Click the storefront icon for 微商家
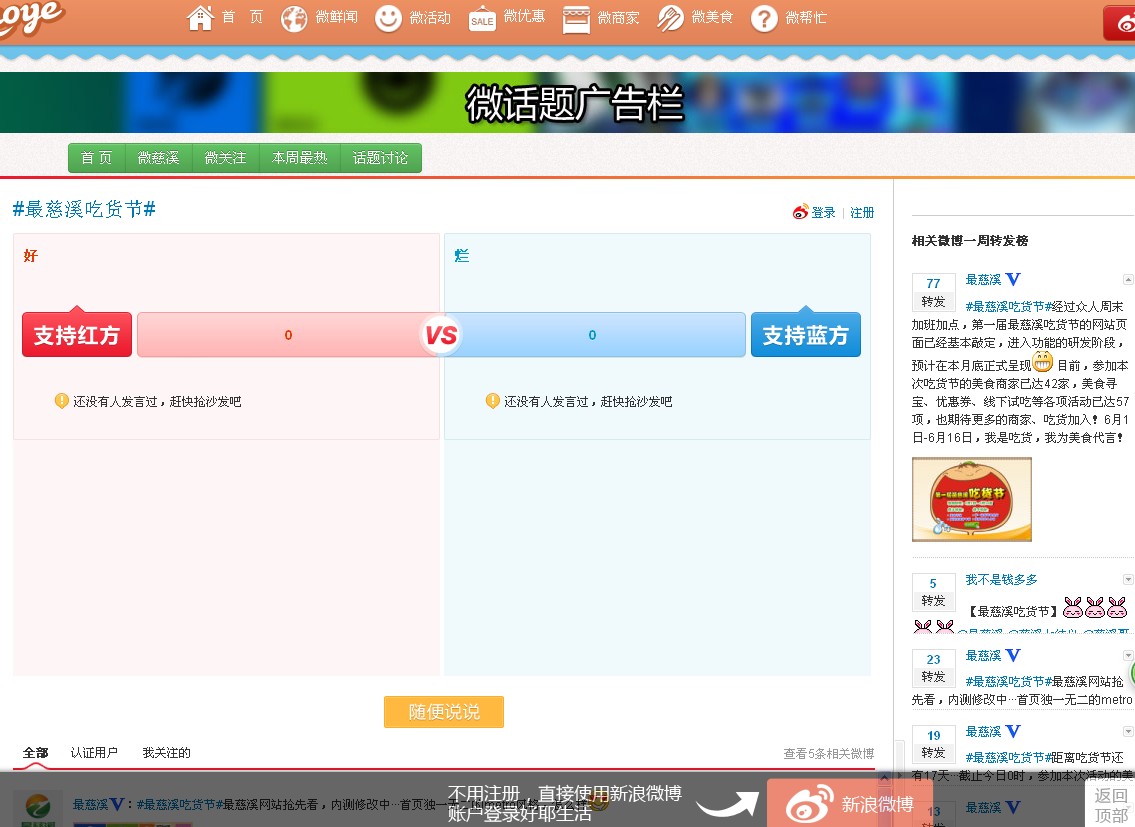 click(x=576, y=19)
